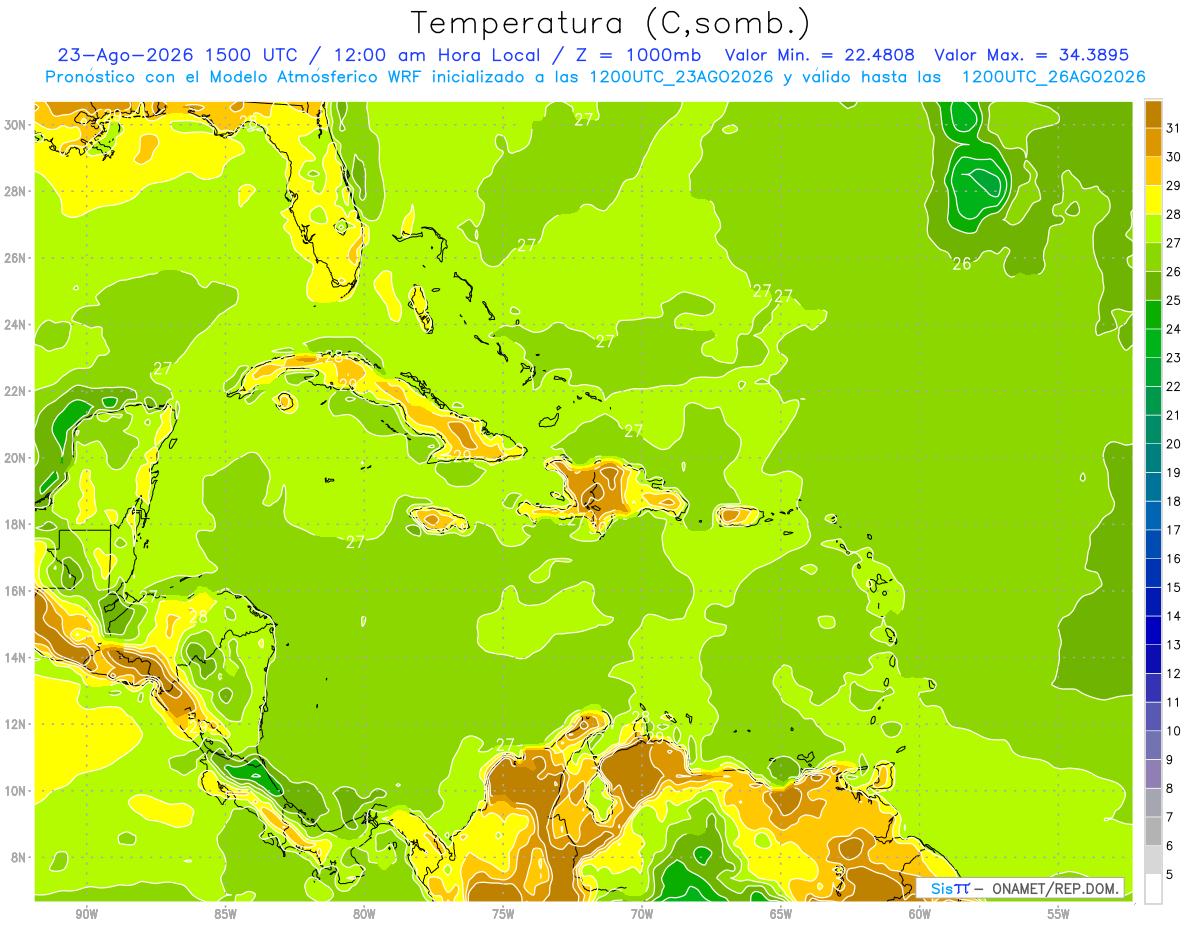Click the legend value 16
The image size is (1200, 927).
[x=1174, y=559]
